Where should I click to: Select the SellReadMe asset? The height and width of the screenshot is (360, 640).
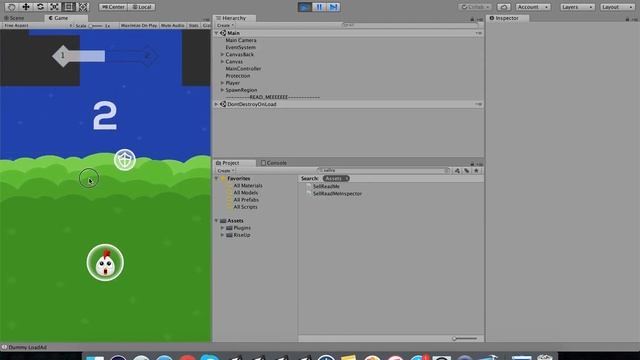coord(326,186)
